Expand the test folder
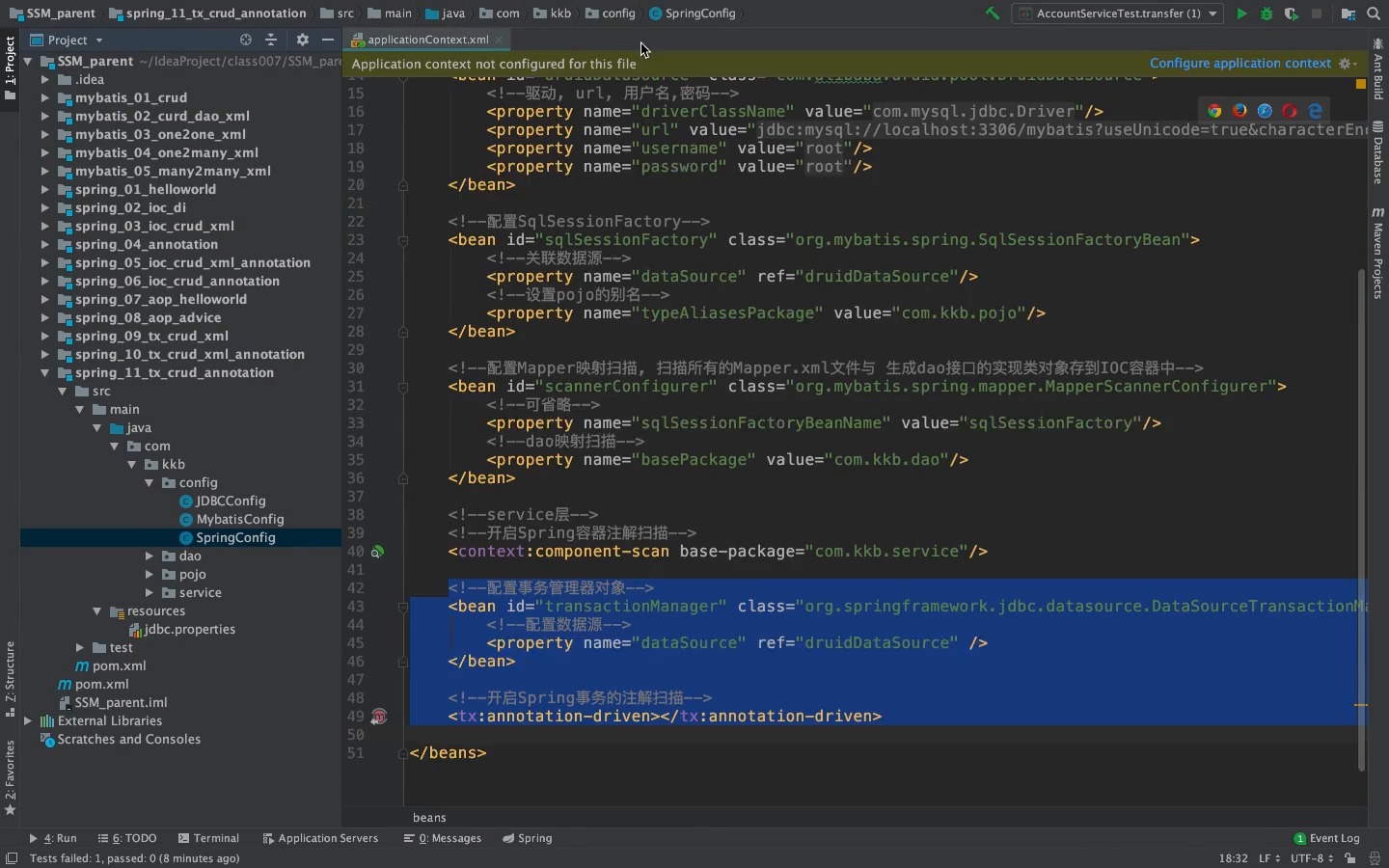 pos(79,647)
